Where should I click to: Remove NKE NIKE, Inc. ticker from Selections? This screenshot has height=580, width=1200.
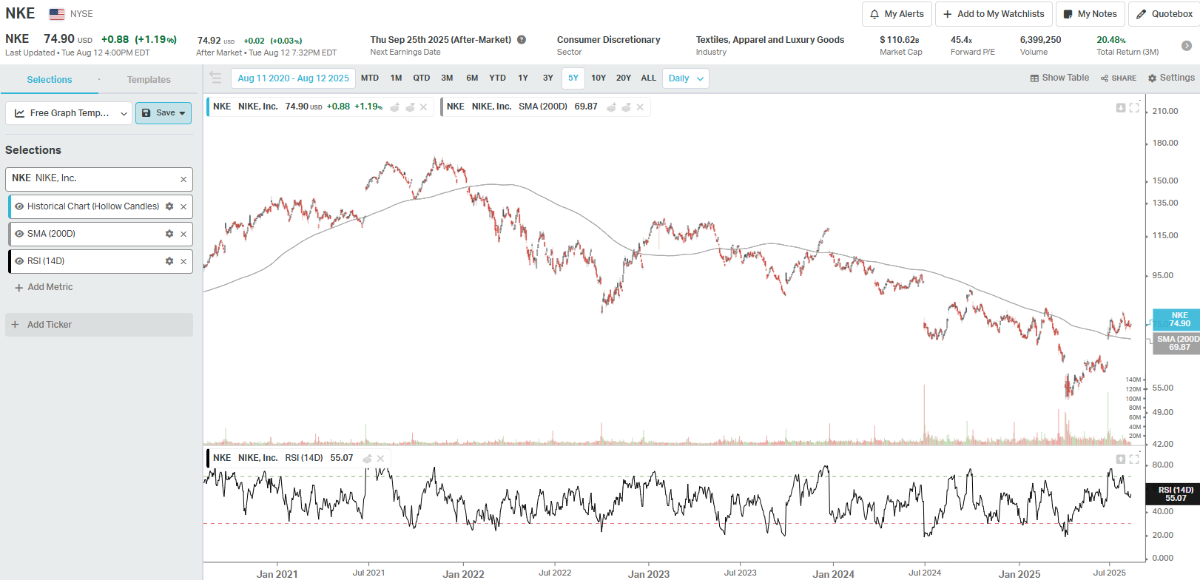(183, 179)
